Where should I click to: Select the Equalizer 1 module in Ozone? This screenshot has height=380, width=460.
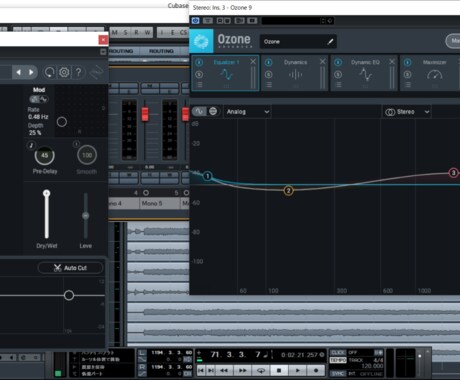click(226, 74)
